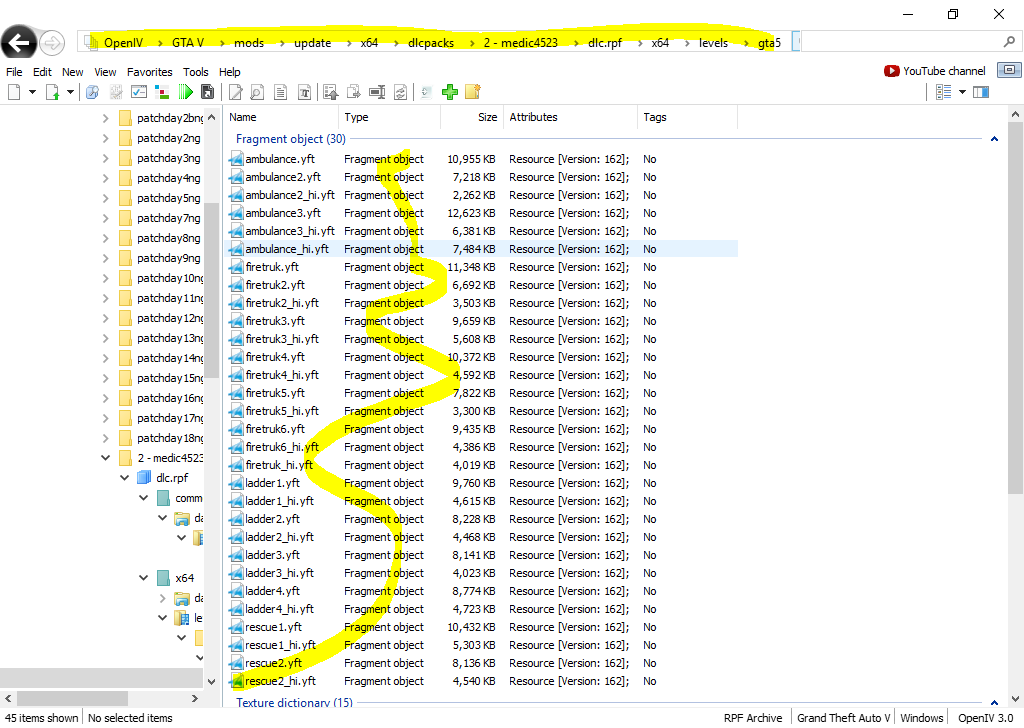Click the back navigation arrow
Screen dimensions: 1024x728
point(19,42)
